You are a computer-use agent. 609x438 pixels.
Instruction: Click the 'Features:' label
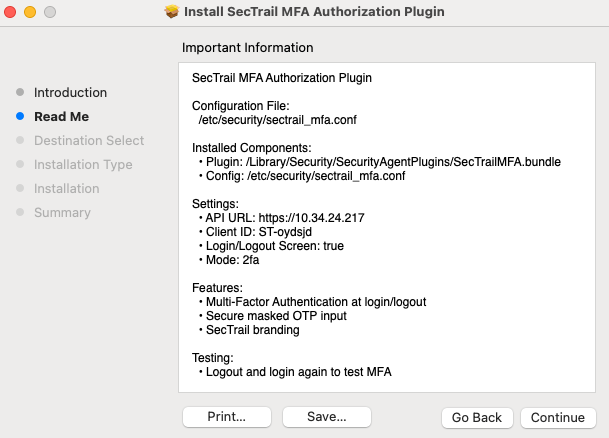(217, 287)
